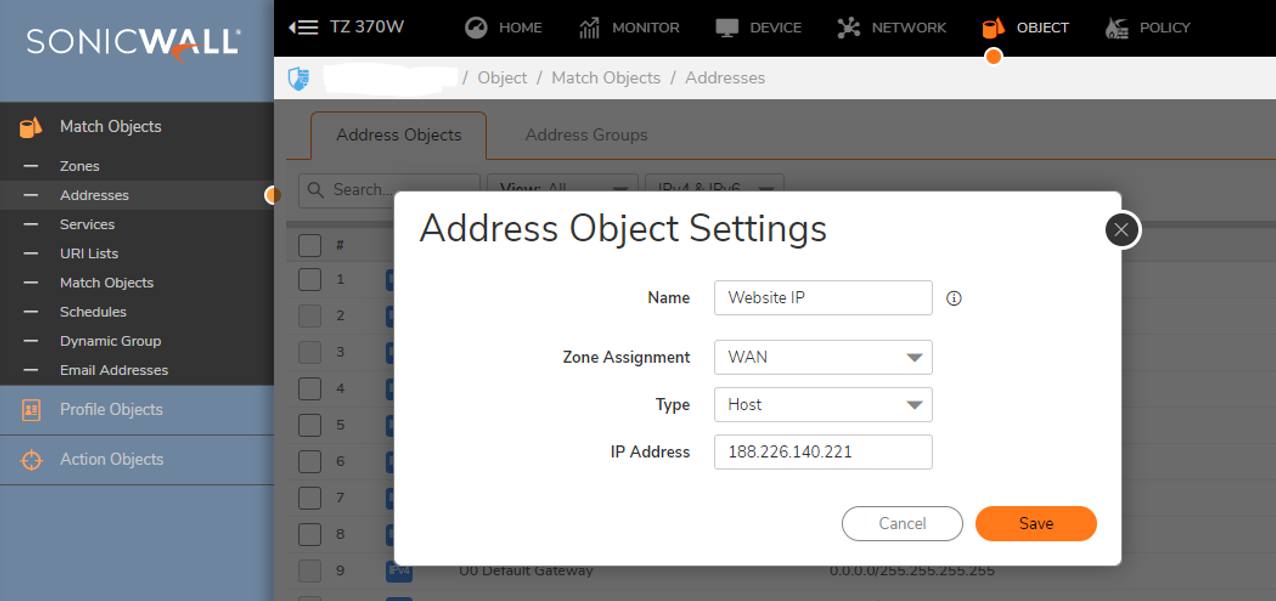
Task: Click the Cancel button
Action: pos(902,524)
